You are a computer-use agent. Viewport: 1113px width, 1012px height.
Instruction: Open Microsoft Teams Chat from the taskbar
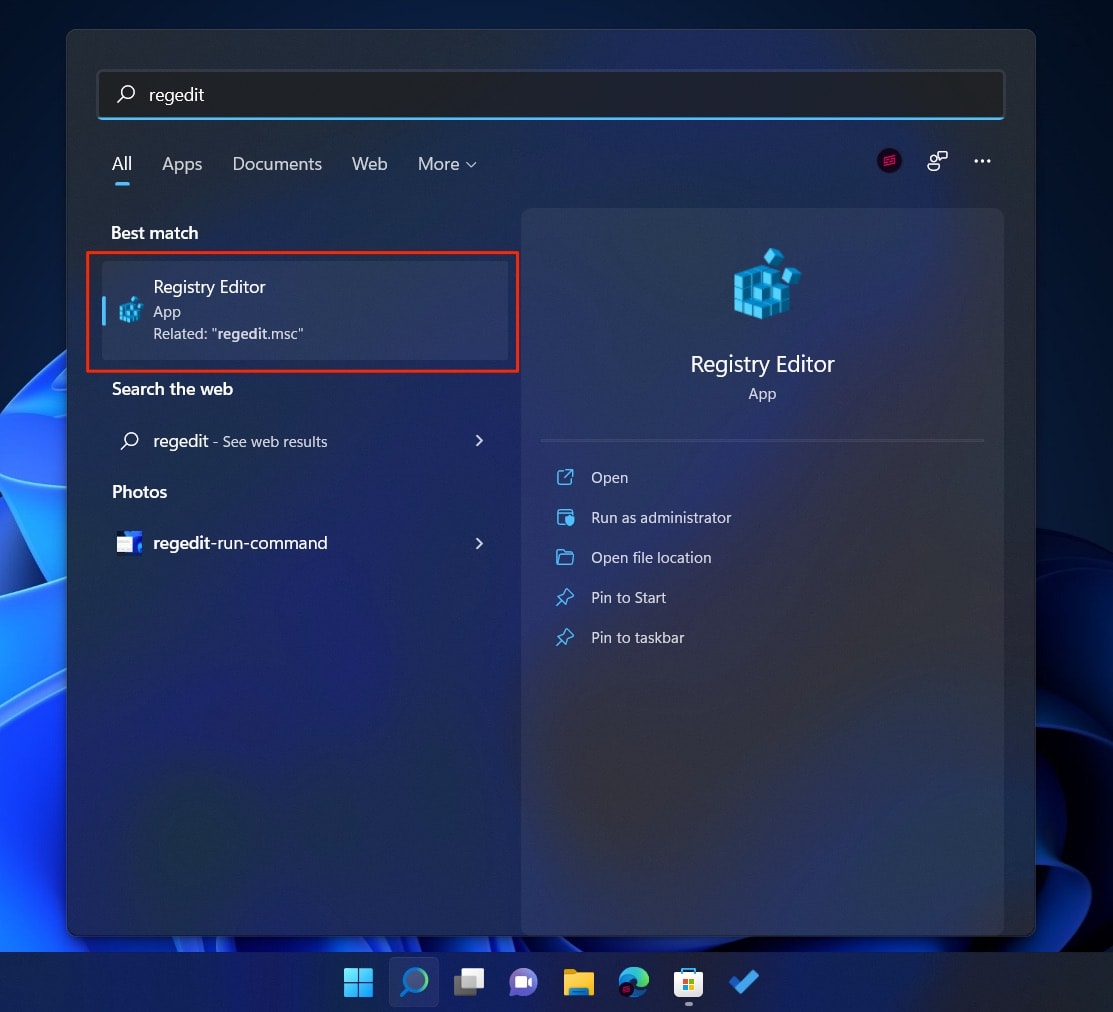(523, 982)
